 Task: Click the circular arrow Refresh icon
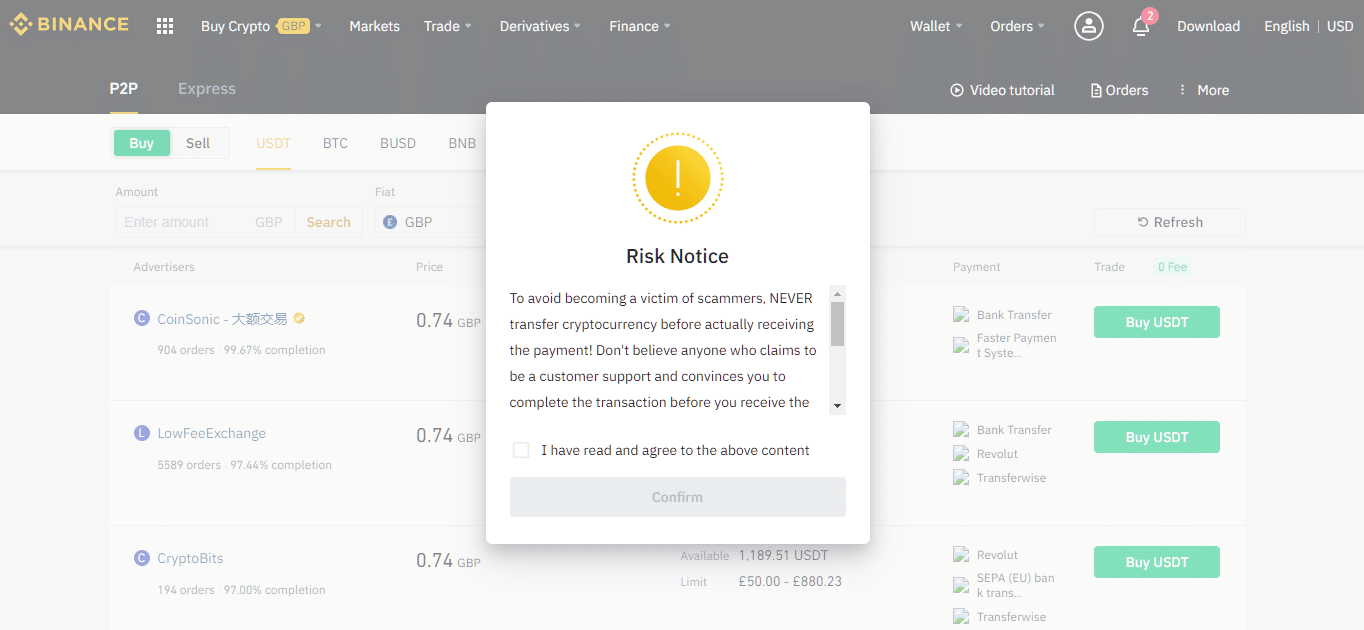pyautogui.click(x=1143, y=222)
